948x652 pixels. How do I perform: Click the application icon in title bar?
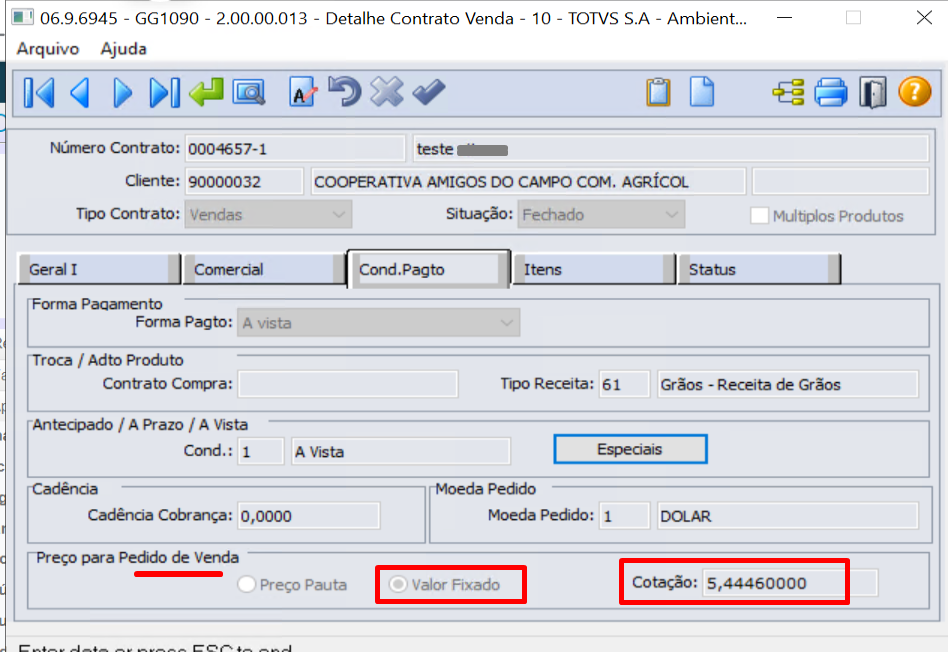[22, 17]
